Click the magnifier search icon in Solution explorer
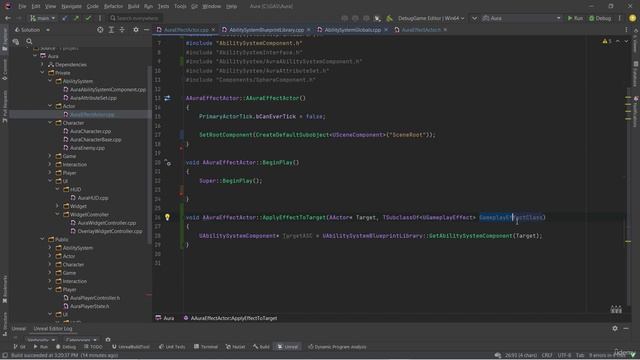Screen dimensions: 640x360 29,41
